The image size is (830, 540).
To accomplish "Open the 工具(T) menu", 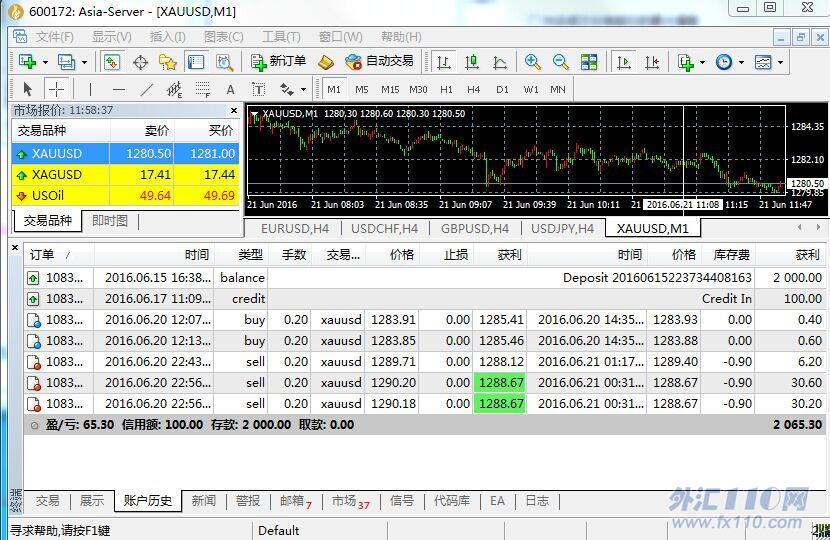I will coord(281,37).
